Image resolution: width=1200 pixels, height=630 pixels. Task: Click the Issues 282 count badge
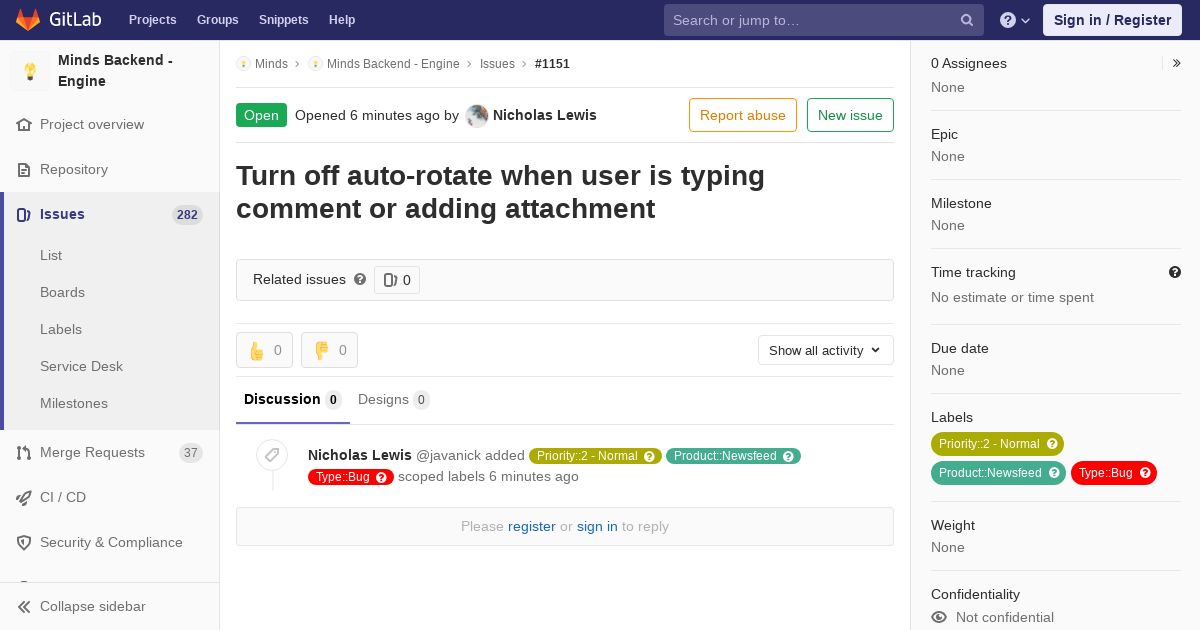point(187,215)
